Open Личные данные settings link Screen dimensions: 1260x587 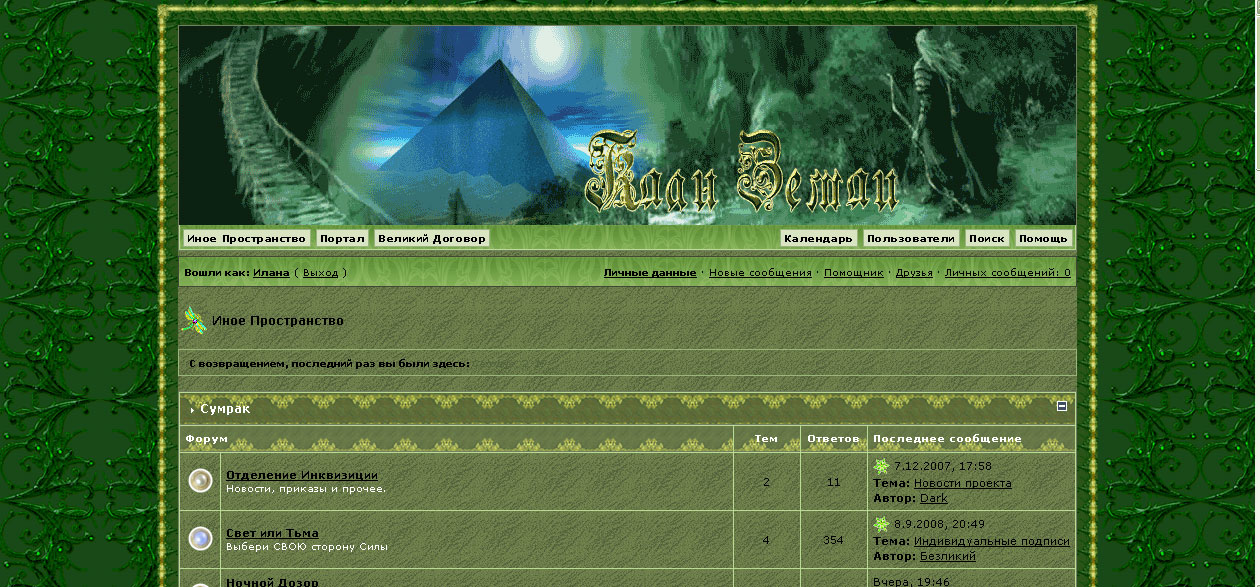tap(650, 271)
